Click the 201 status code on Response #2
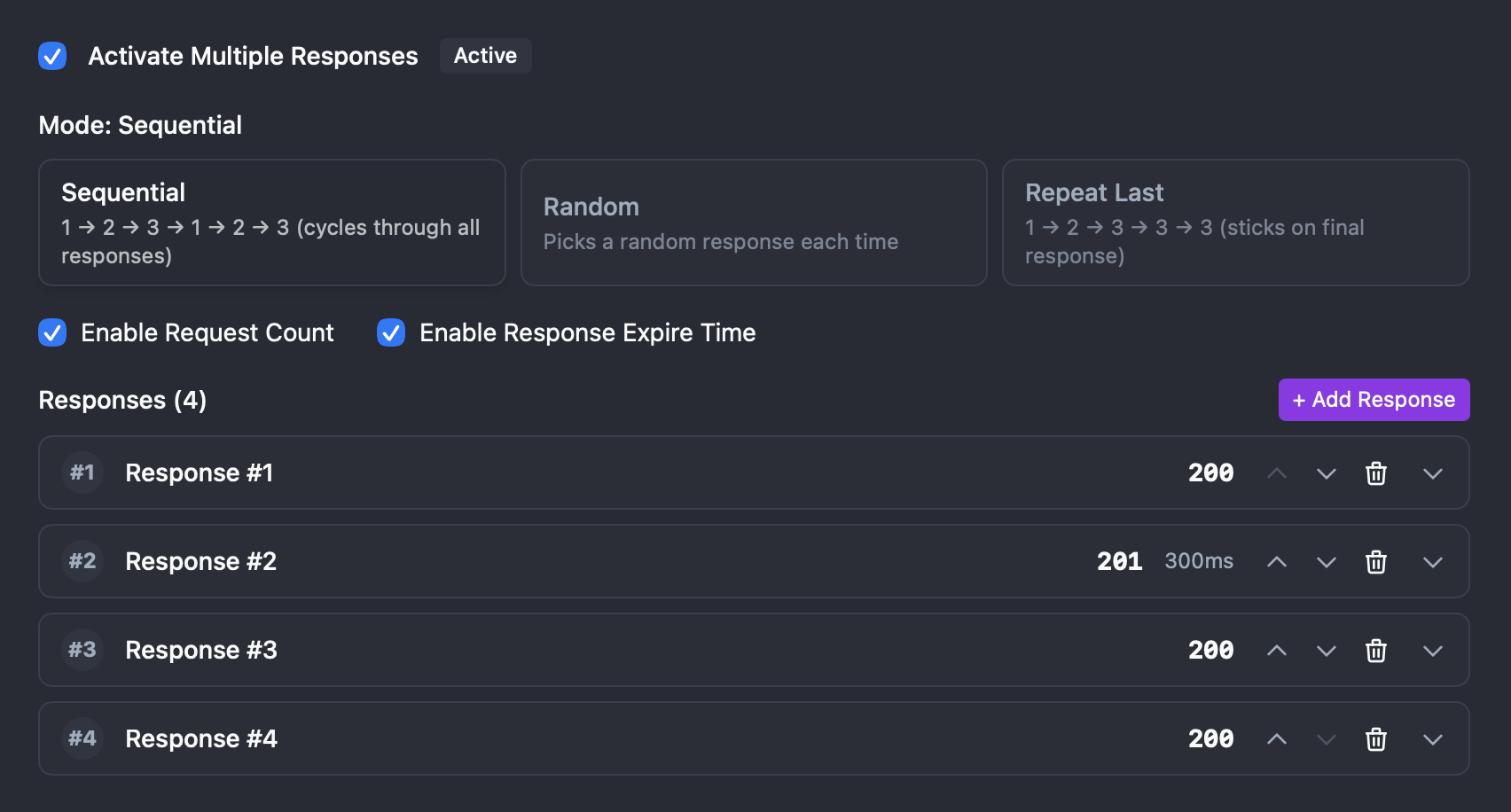This screenshot has height=812, width=1511. [x=1119, y=561]
